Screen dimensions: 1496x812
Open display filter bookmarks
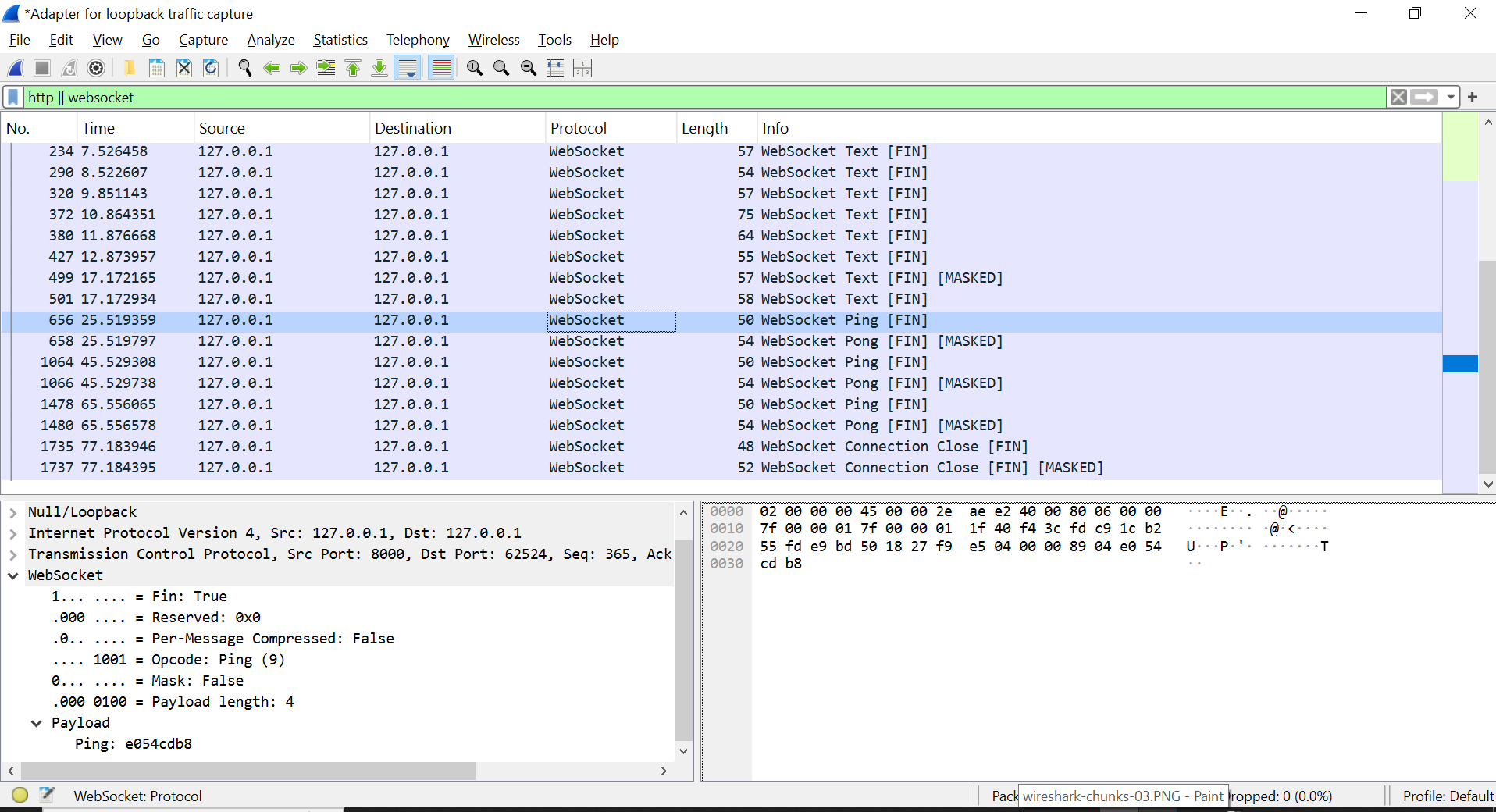(13, 97)
